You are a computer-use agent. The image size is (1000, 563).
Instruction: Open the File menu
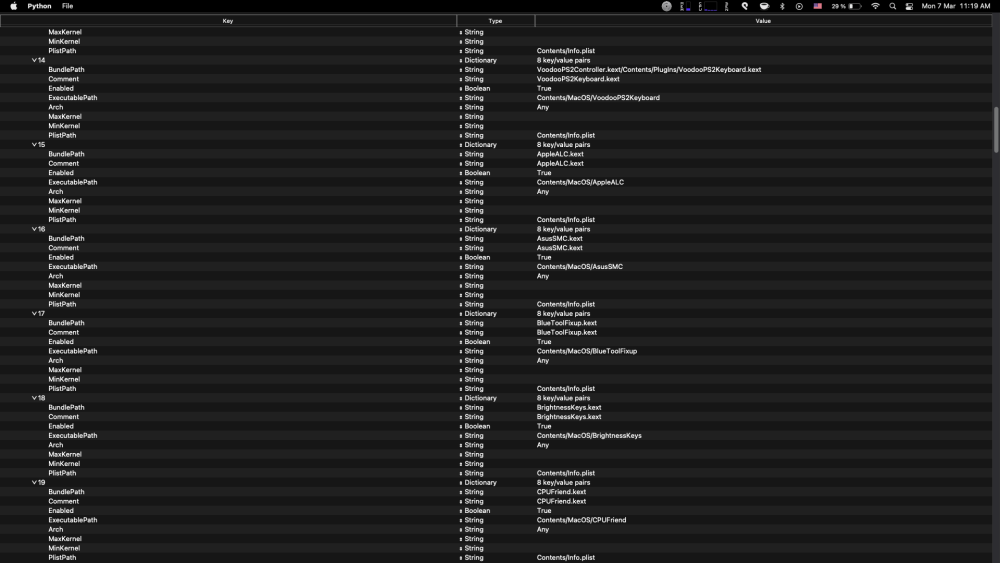[67, 6]
